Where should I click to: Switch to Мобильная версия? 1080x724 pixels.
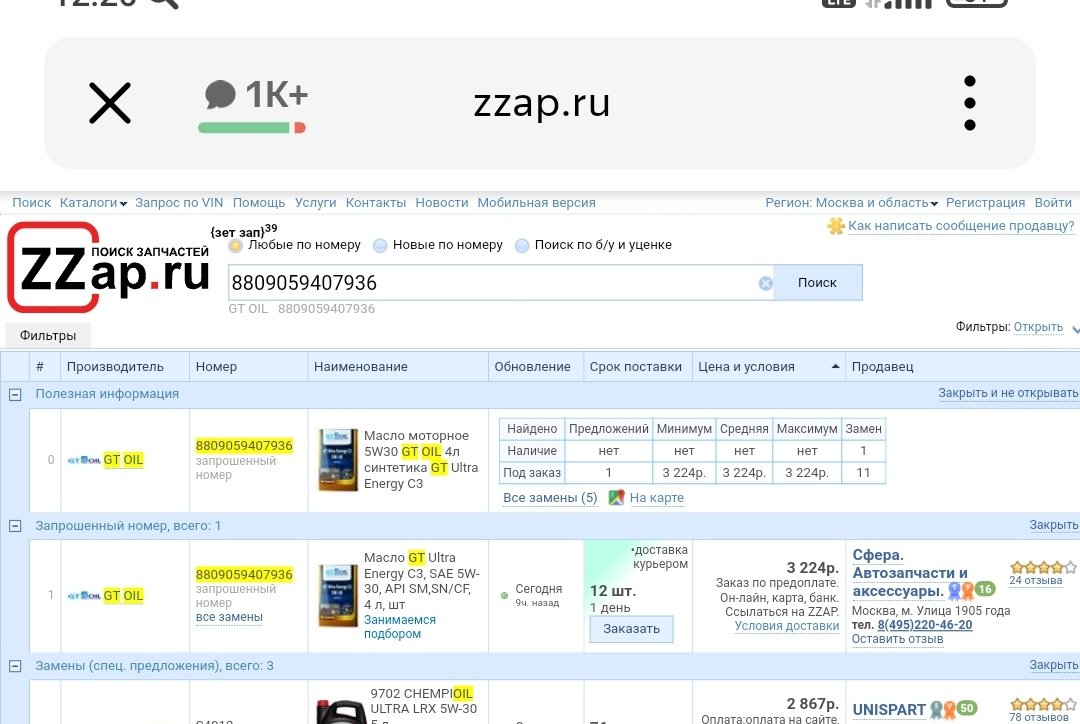point(537,203)
